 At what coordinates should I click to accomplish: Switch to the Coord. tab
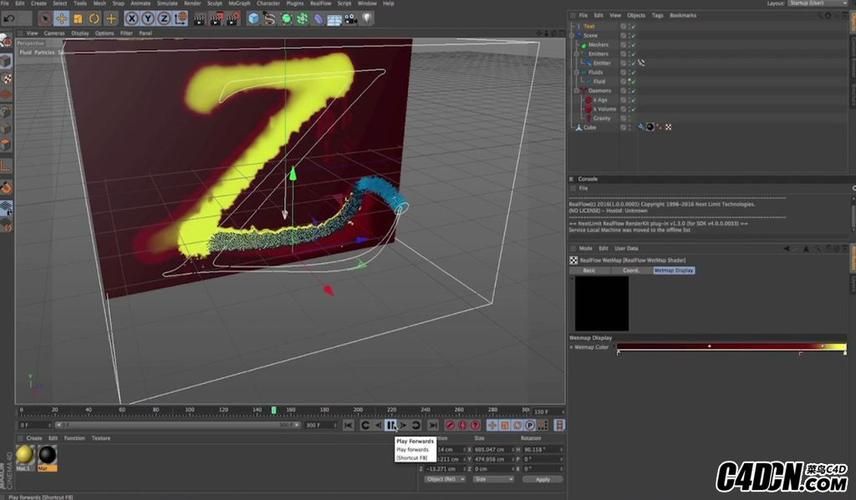point(631,271)
